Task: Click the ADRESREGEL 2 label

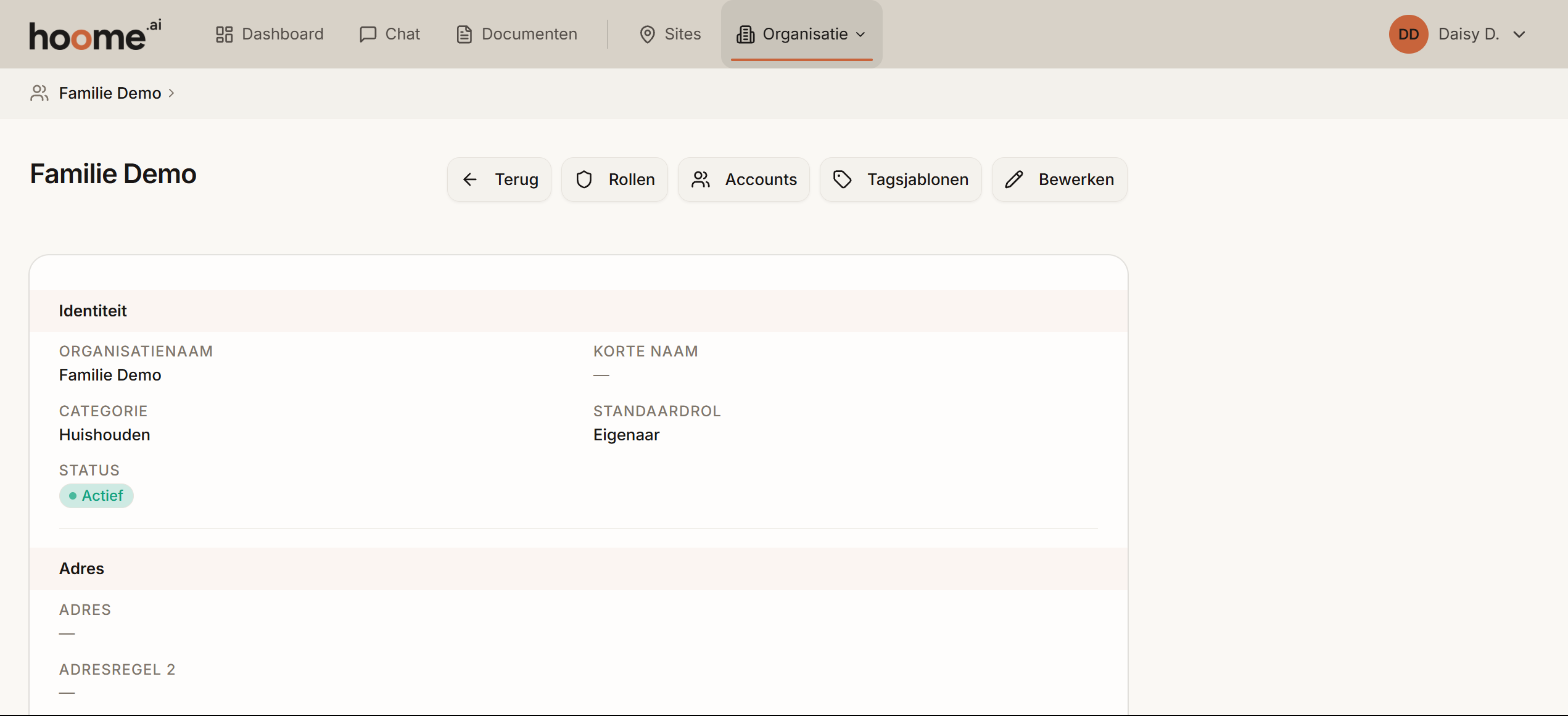Action: pos(117,670)
